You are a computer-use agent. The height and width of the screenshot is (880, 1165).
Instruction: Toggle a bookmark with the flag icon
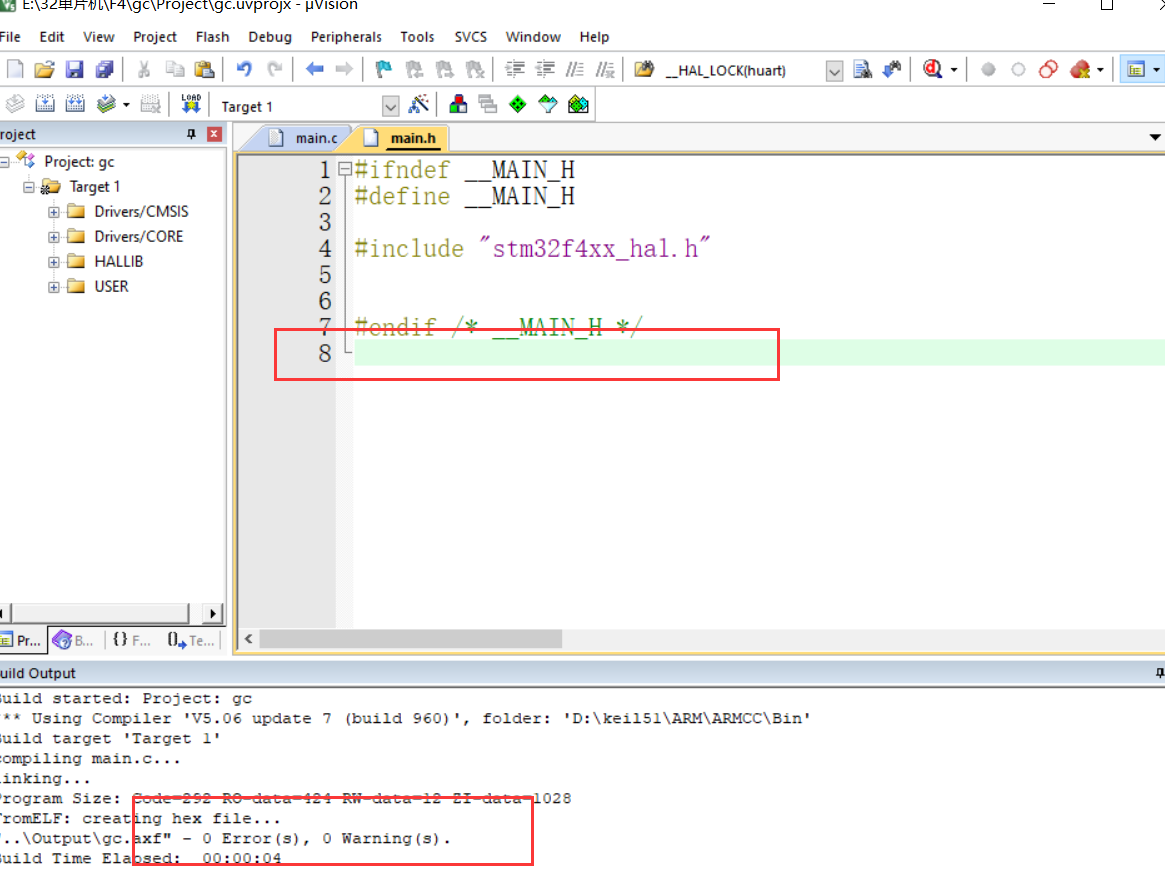pos(383,69)
